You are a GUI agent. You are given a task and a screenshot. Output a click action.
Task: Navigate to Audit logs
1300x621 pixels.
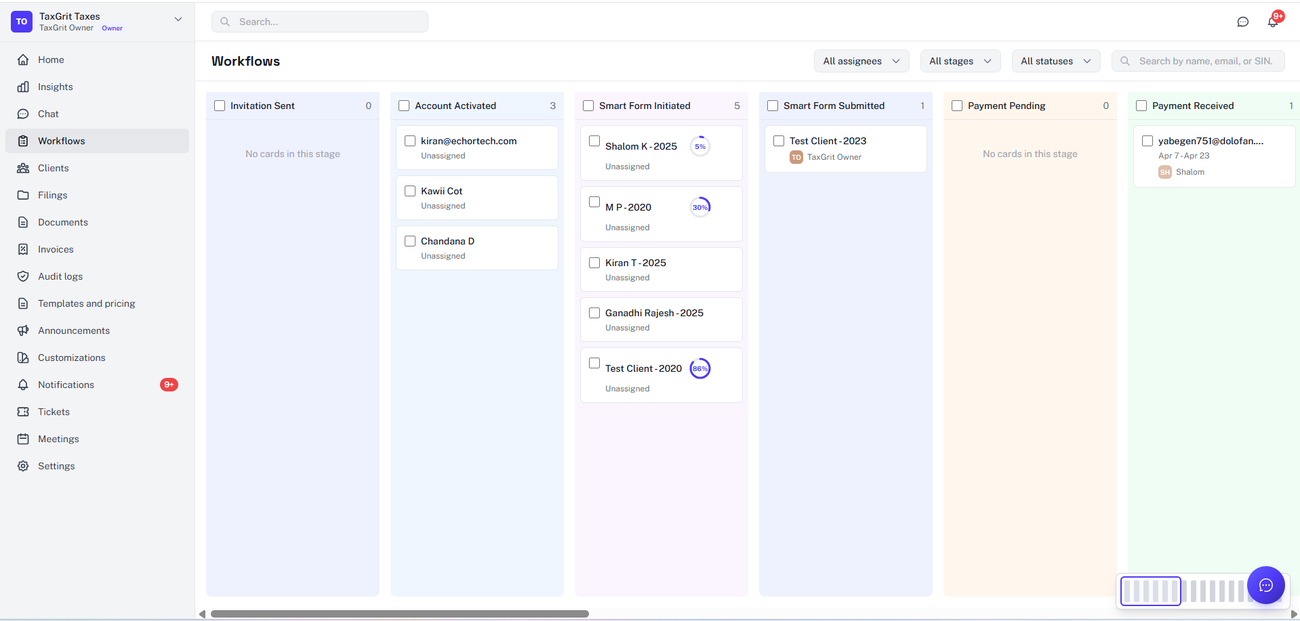(97, 276)
